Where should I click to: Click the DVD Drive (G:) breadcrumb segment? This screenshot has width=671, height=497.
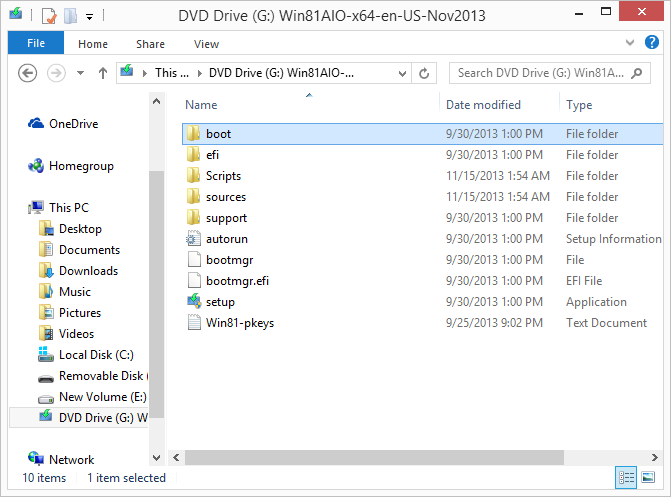coord(281,73)
